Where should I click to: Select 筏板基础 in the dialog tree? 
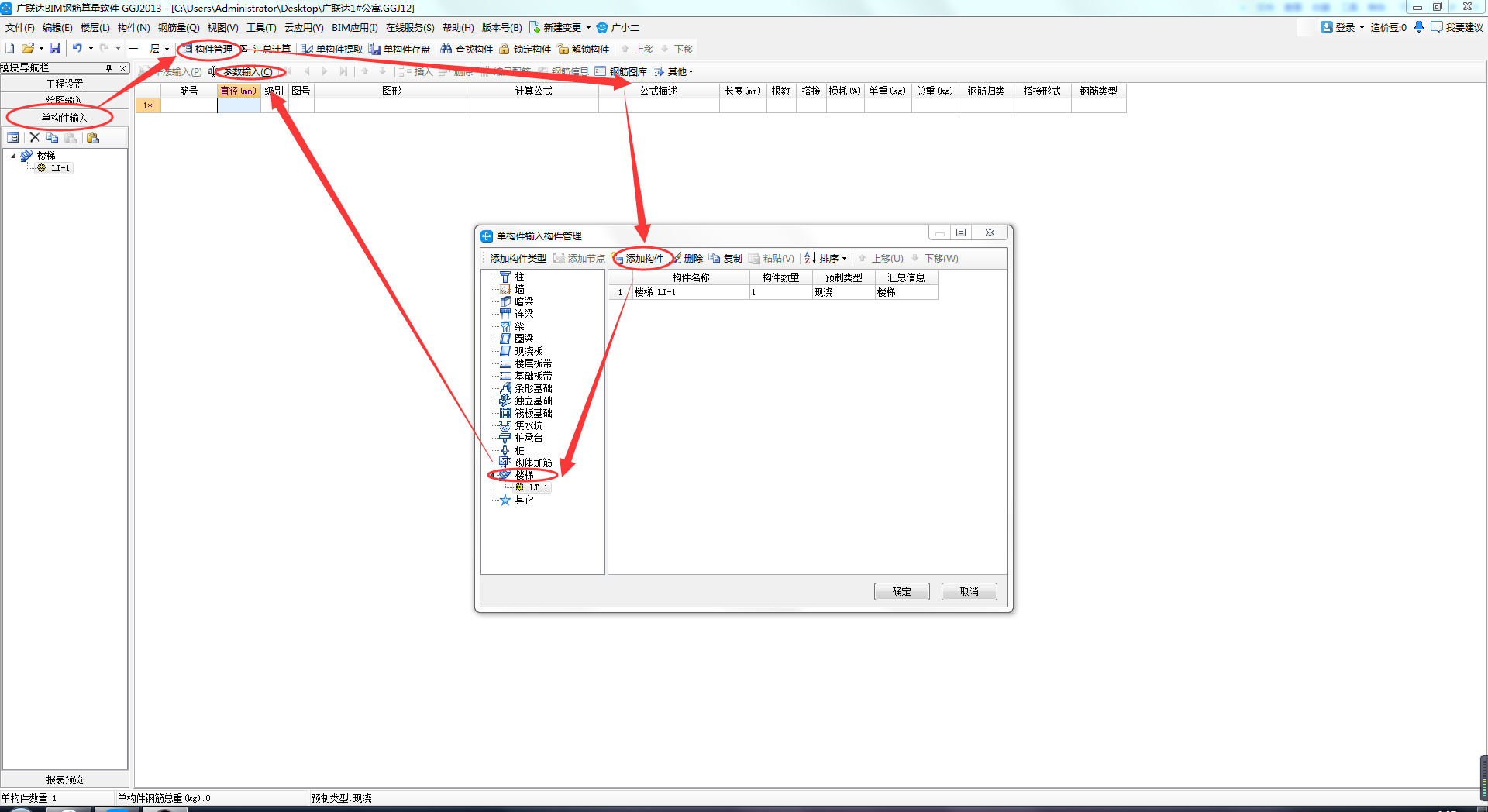(533, 414)
